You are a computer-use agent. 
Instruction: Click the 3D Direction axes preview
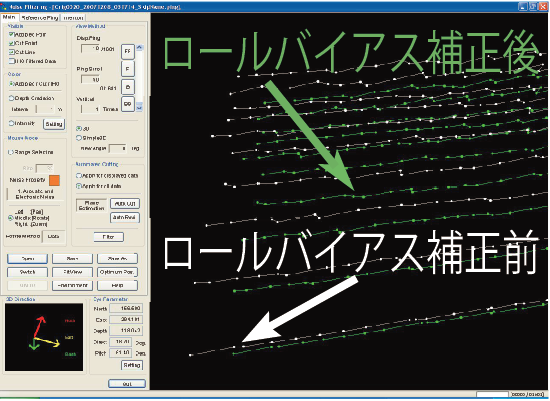click(x=44, y=337)
